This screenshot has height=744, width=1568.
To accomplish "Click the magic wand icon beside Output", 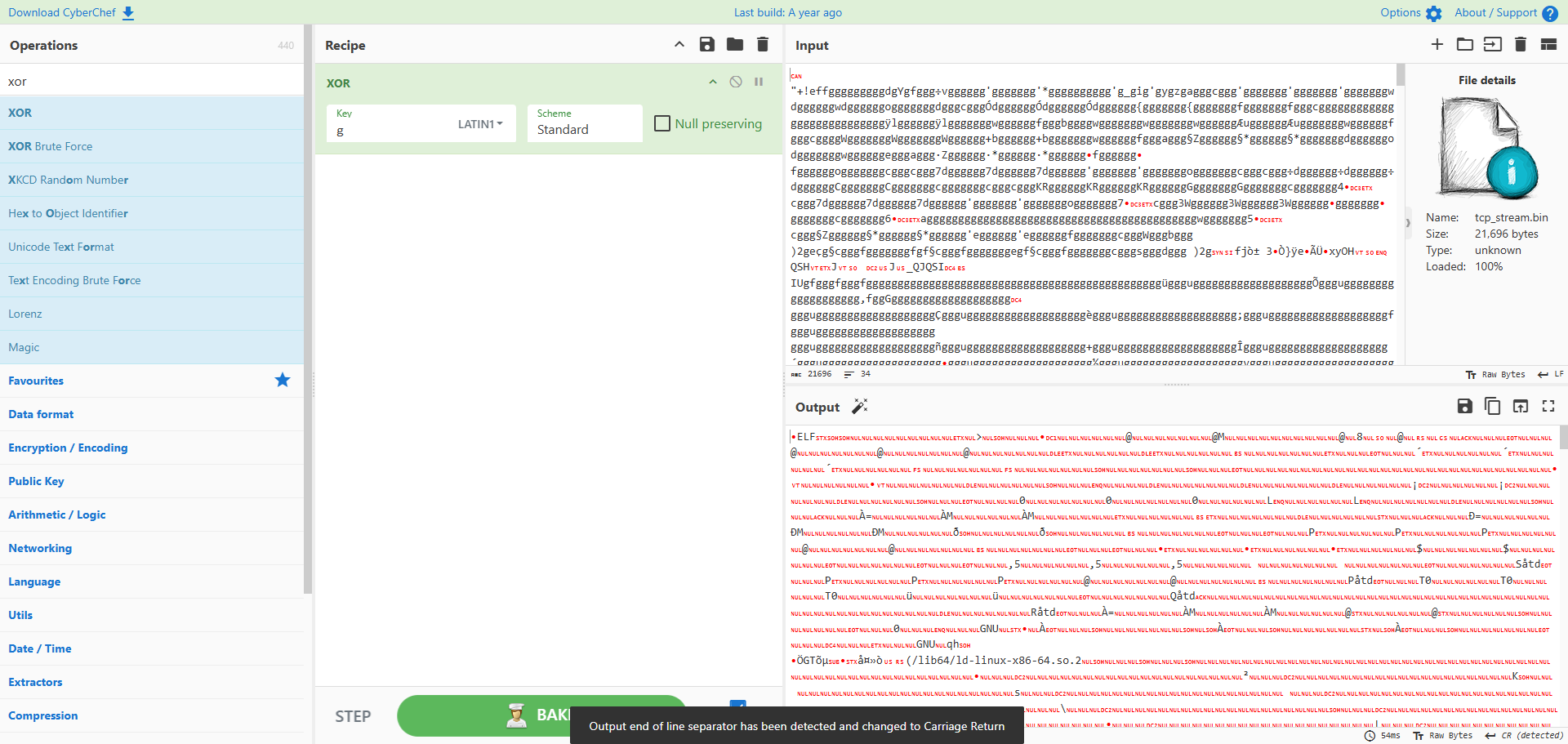I will coord(860,406).
